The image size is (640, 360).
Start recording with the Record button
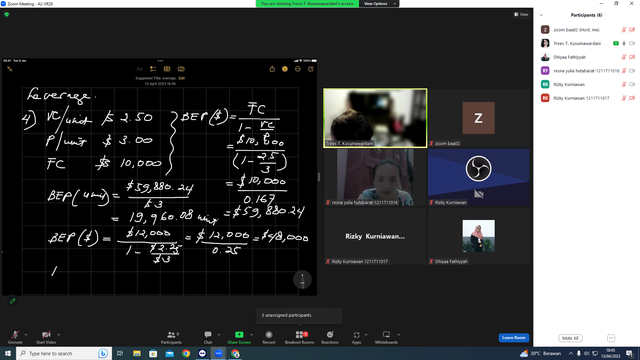(269, 337)
